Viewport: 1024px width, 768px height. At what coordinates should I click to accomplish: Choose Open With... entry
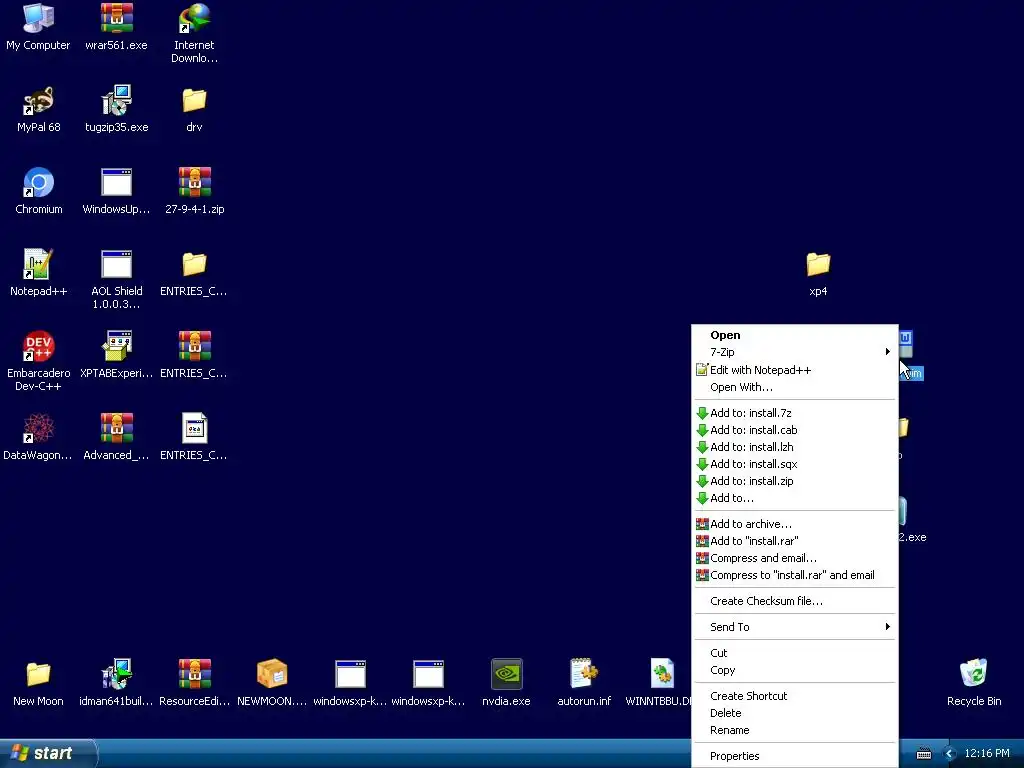click(795, 387)
